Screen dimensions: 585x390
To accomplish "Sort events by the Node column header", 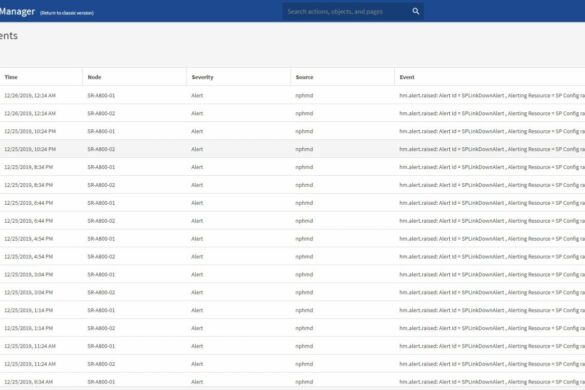I will coord(94,77).
